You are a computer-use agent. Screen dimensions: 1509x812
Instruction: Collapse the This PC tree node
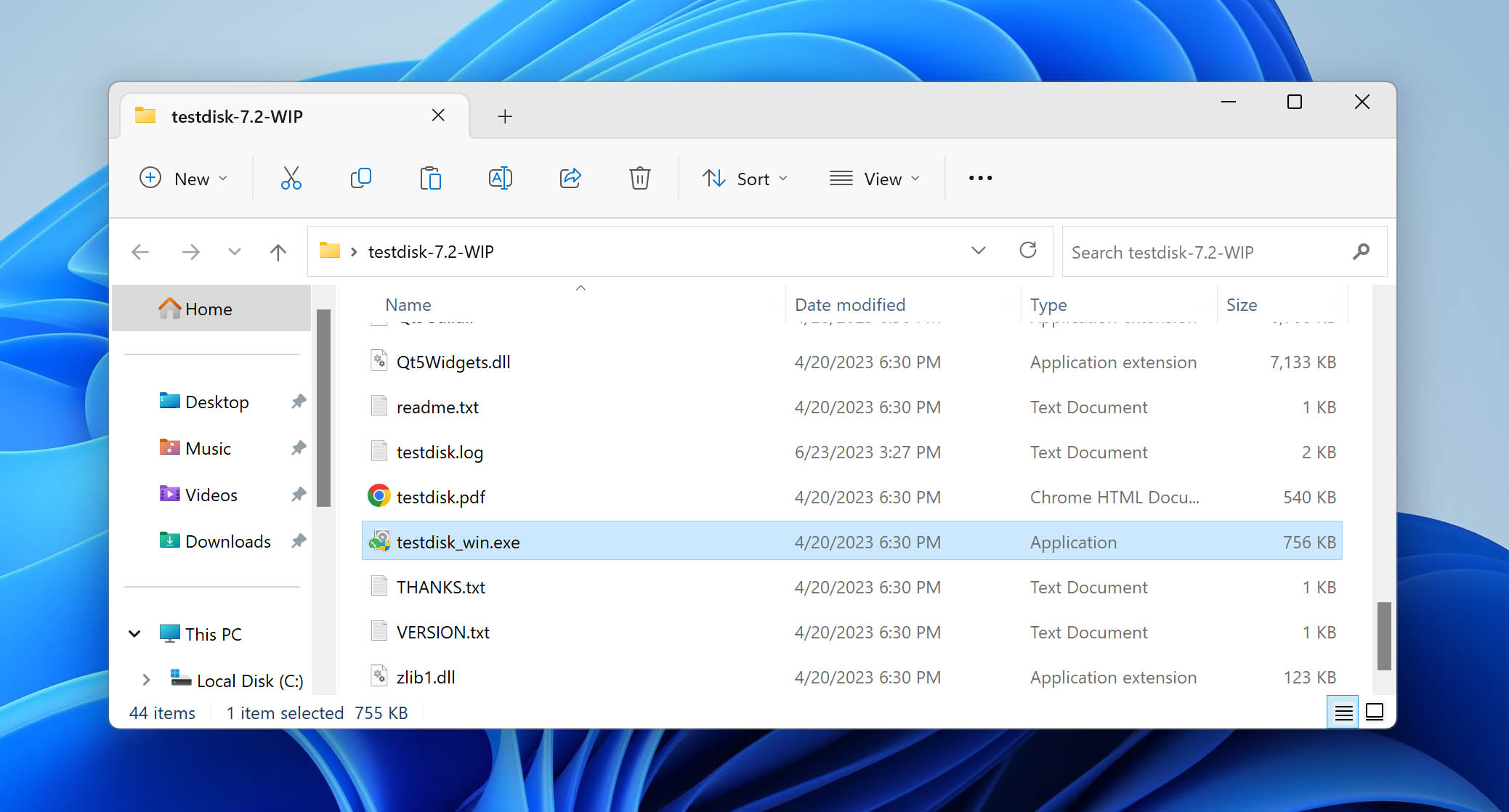pos(134,634)
